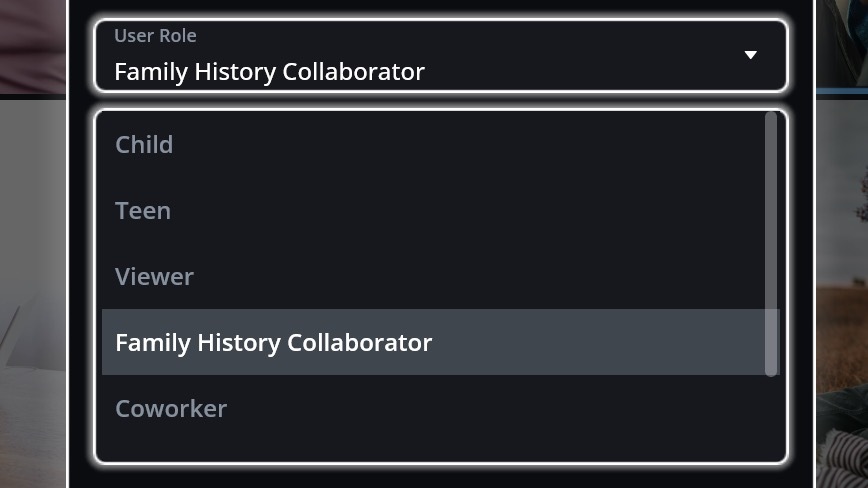The width and height of the screenshot is (868, 488).
Task: Click the dropdown arrow in User Role field
Action: [x=750, y=55]
